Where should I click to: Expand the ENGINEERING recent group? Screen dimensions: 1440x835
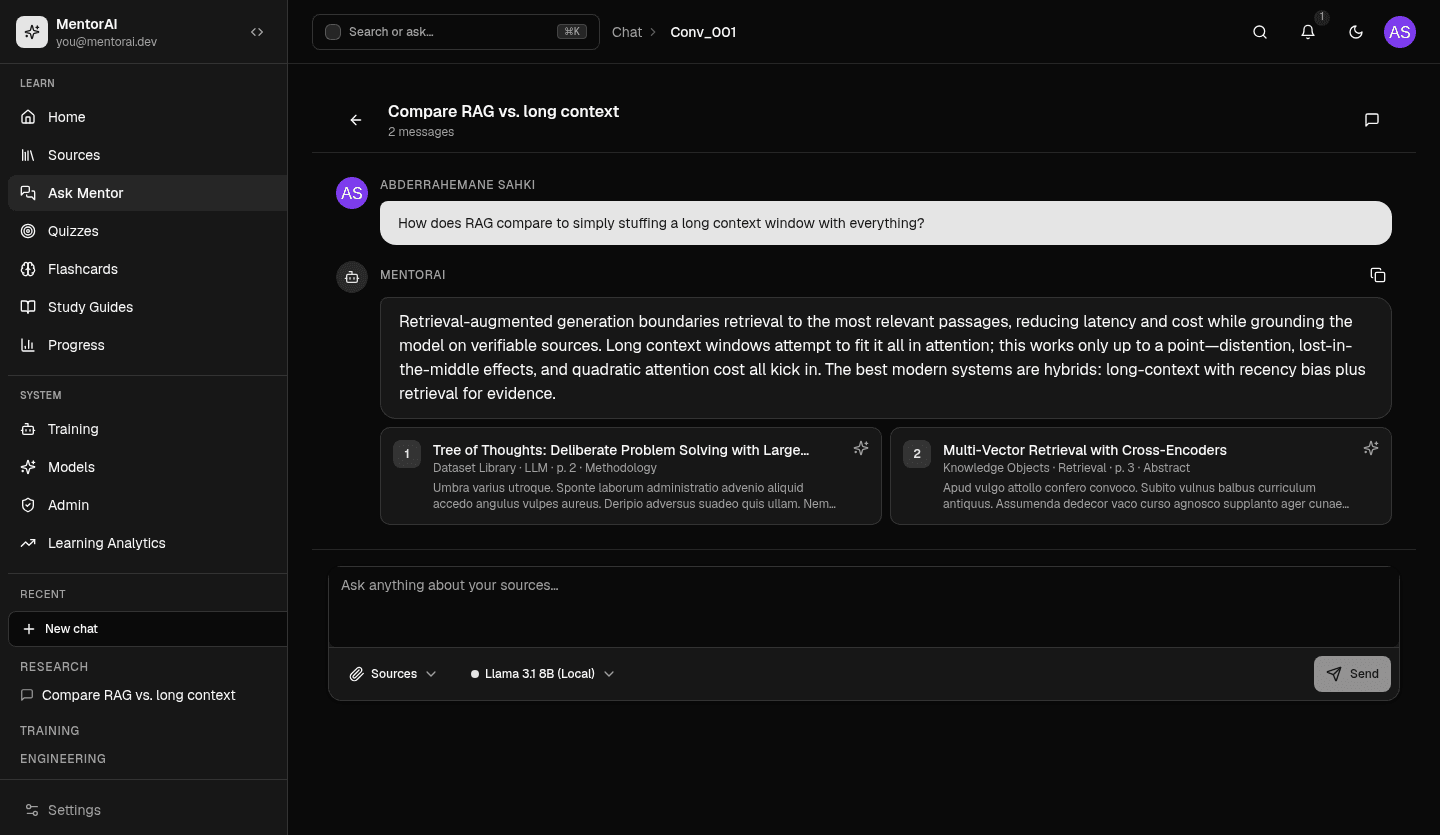(x=63, y=759)
